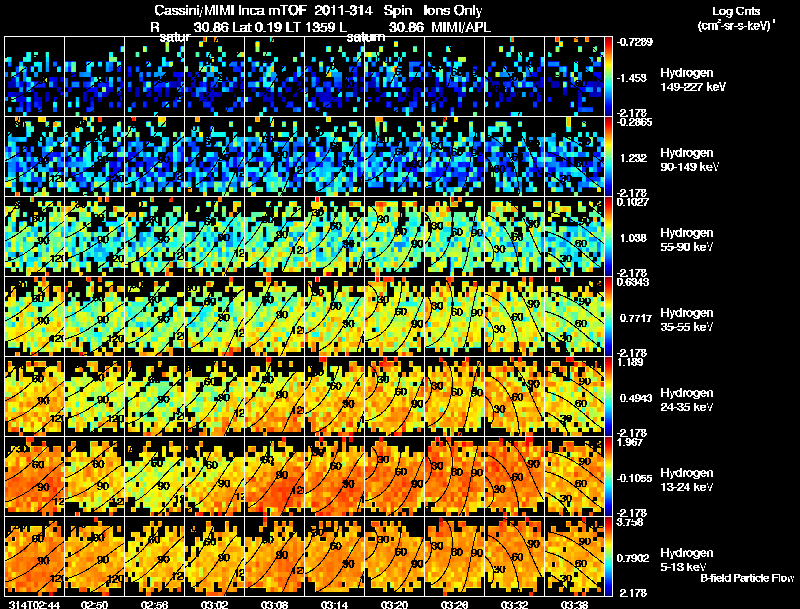This screenshot has height=609, width=800.
Task: Click the color bar beside Hydrogen 24-35 keV
Action: [608, 396]
